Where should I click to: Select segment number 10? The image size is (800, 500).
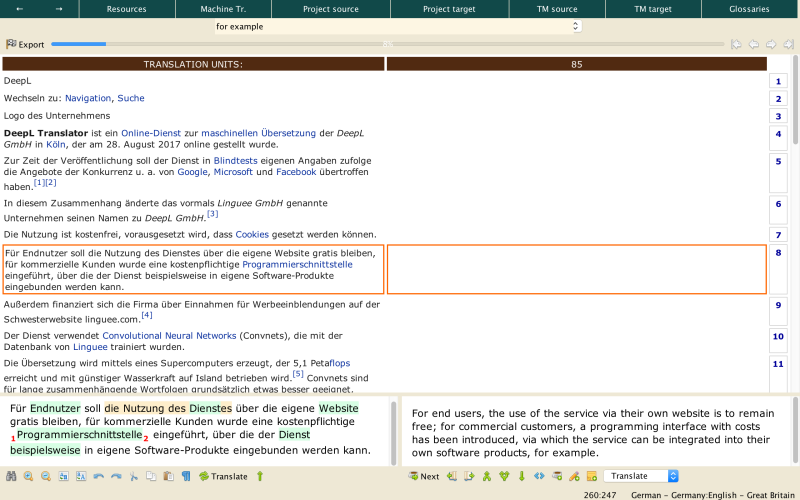point(778,340)
